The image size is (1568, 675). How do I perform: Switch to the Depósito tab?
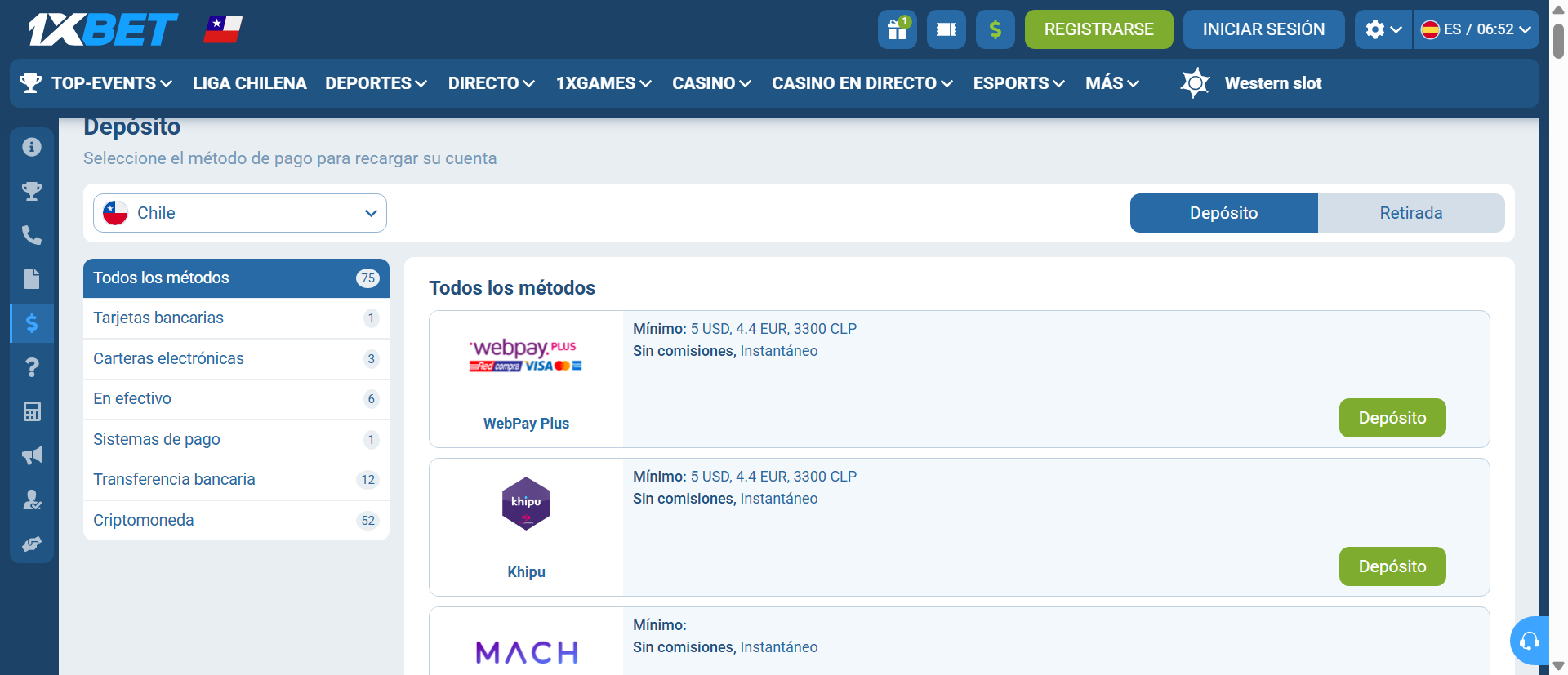pos(1223,213)
